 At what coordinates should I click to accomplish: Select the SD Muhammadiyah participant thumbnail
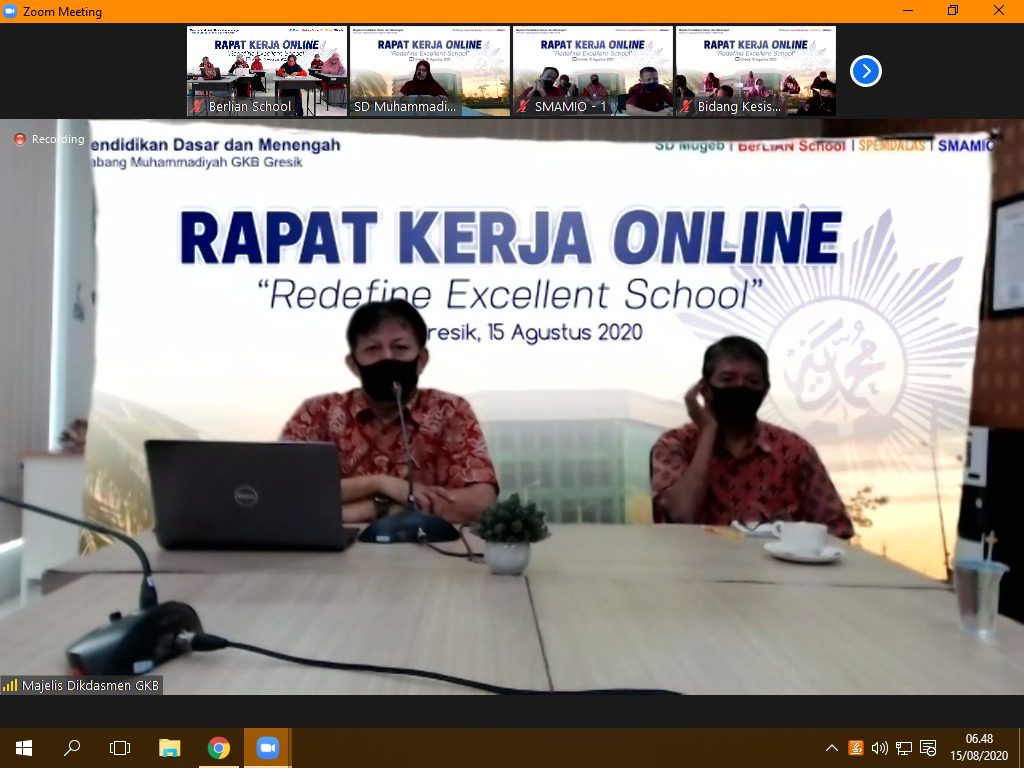click(x=430, y=71)
